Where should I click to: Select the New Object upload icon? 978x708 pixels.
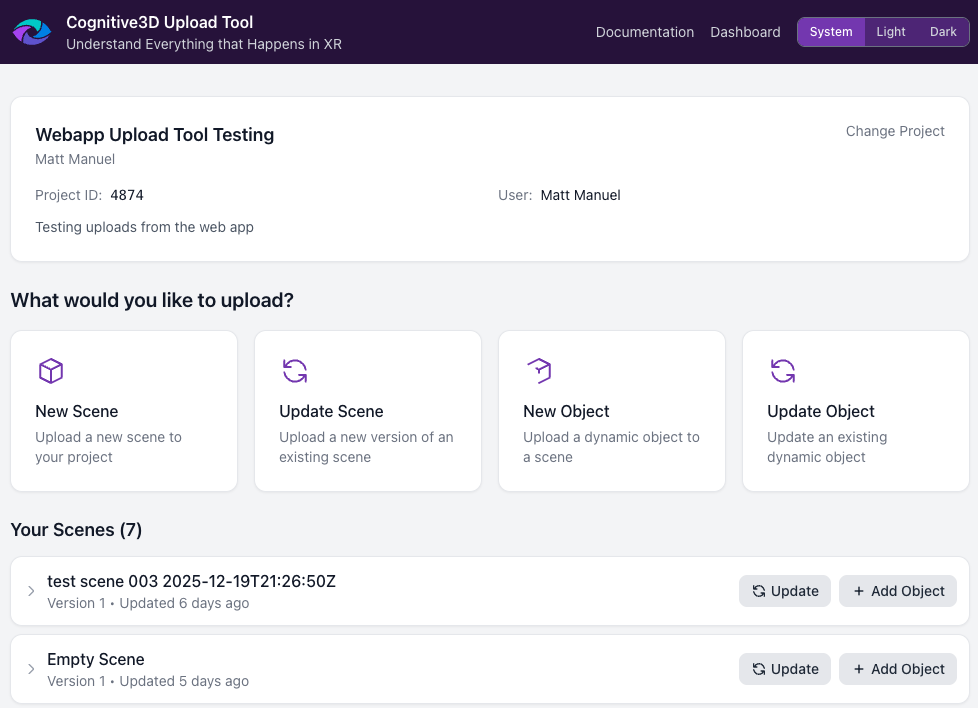pyautogui.click(x=539, y=370)
